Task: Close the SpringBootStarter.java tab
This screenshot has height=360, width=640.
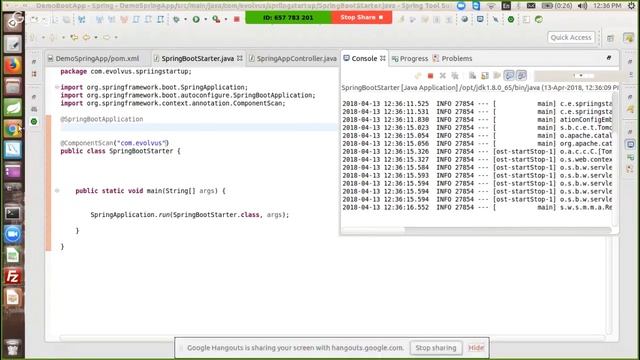Action: coord(240,58)
